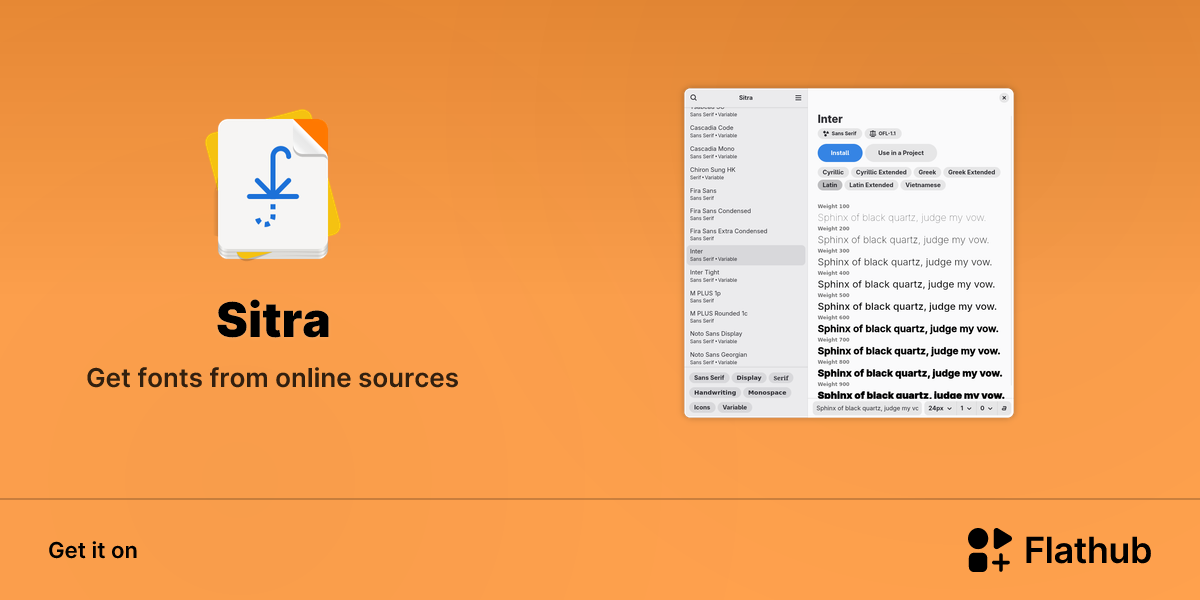Close the Sitra window with the X
Viewport: 1200px width, 600px height.
click(1004, 98)
